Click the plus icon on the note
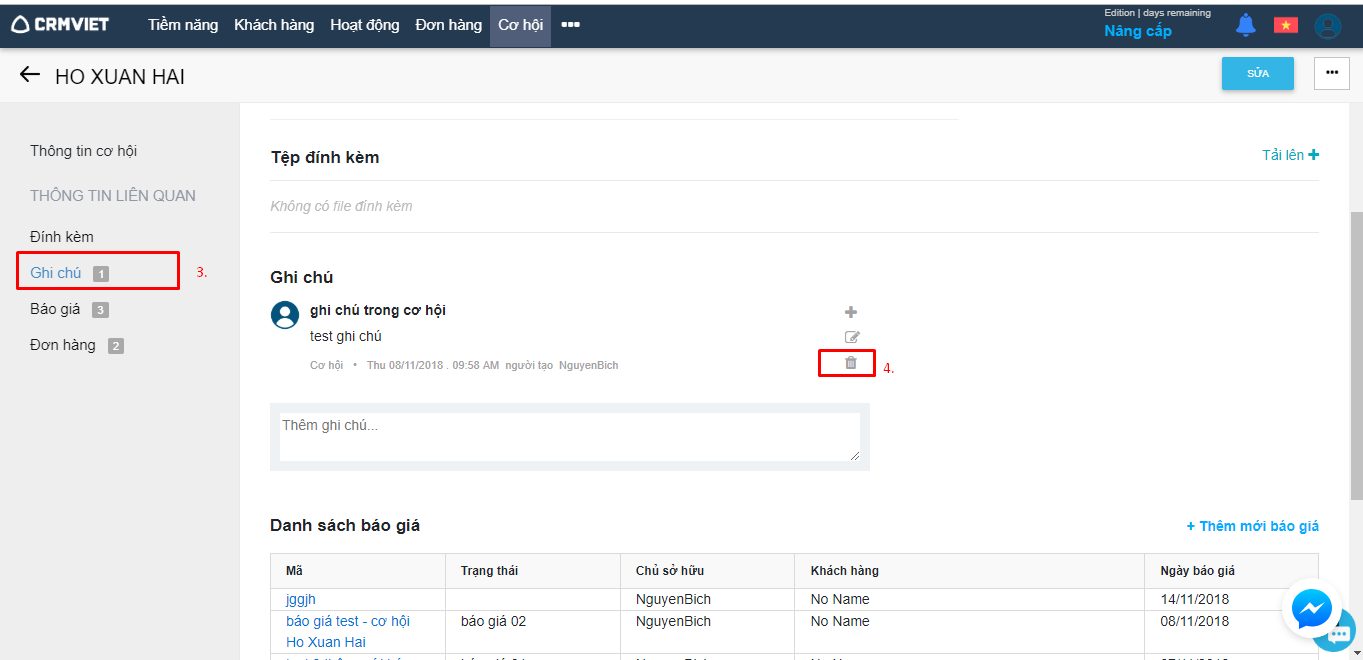The image size is (1363, 660). pyautogui.click(x=851, y=312)
